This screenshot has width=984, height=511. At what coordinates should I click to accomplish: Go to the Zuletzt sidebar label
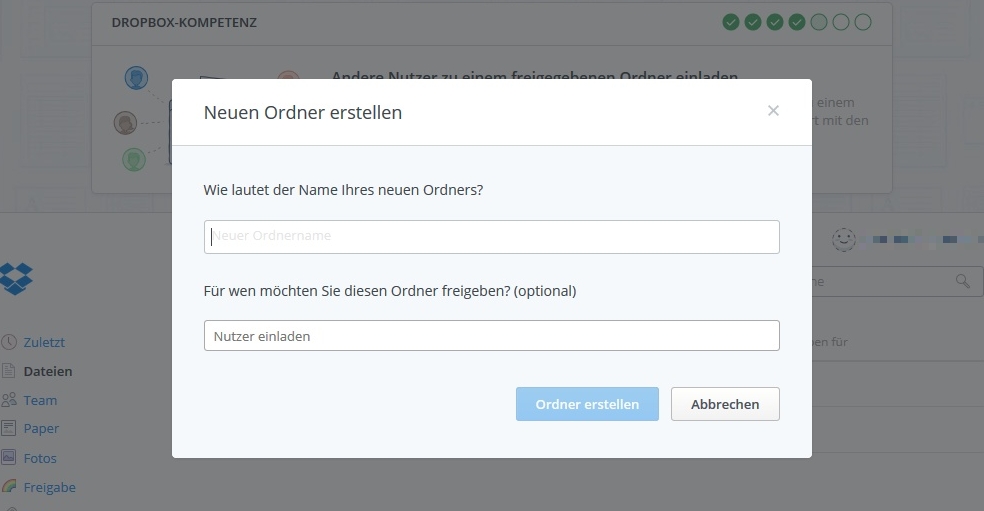tap(44, 342)
